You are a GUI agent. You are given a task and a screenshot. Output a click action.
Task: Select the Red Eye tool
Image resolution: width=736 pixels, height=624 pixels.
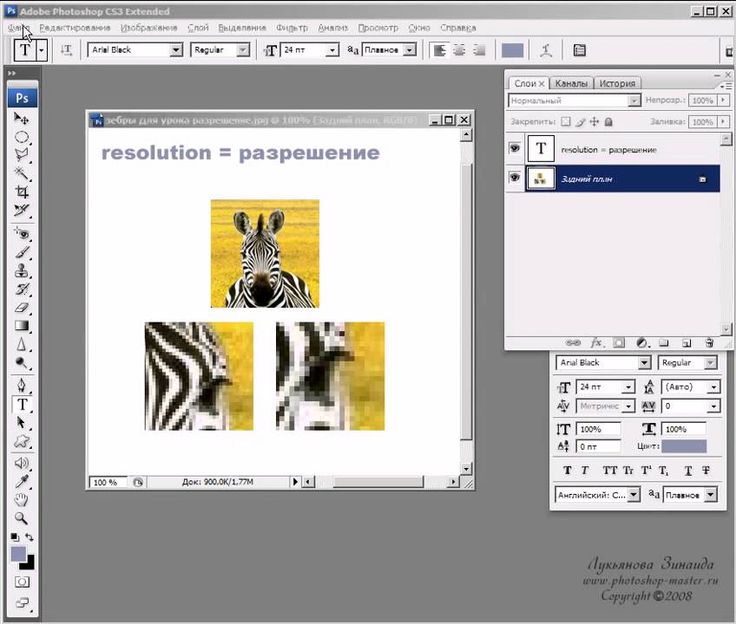coord(21,234)
